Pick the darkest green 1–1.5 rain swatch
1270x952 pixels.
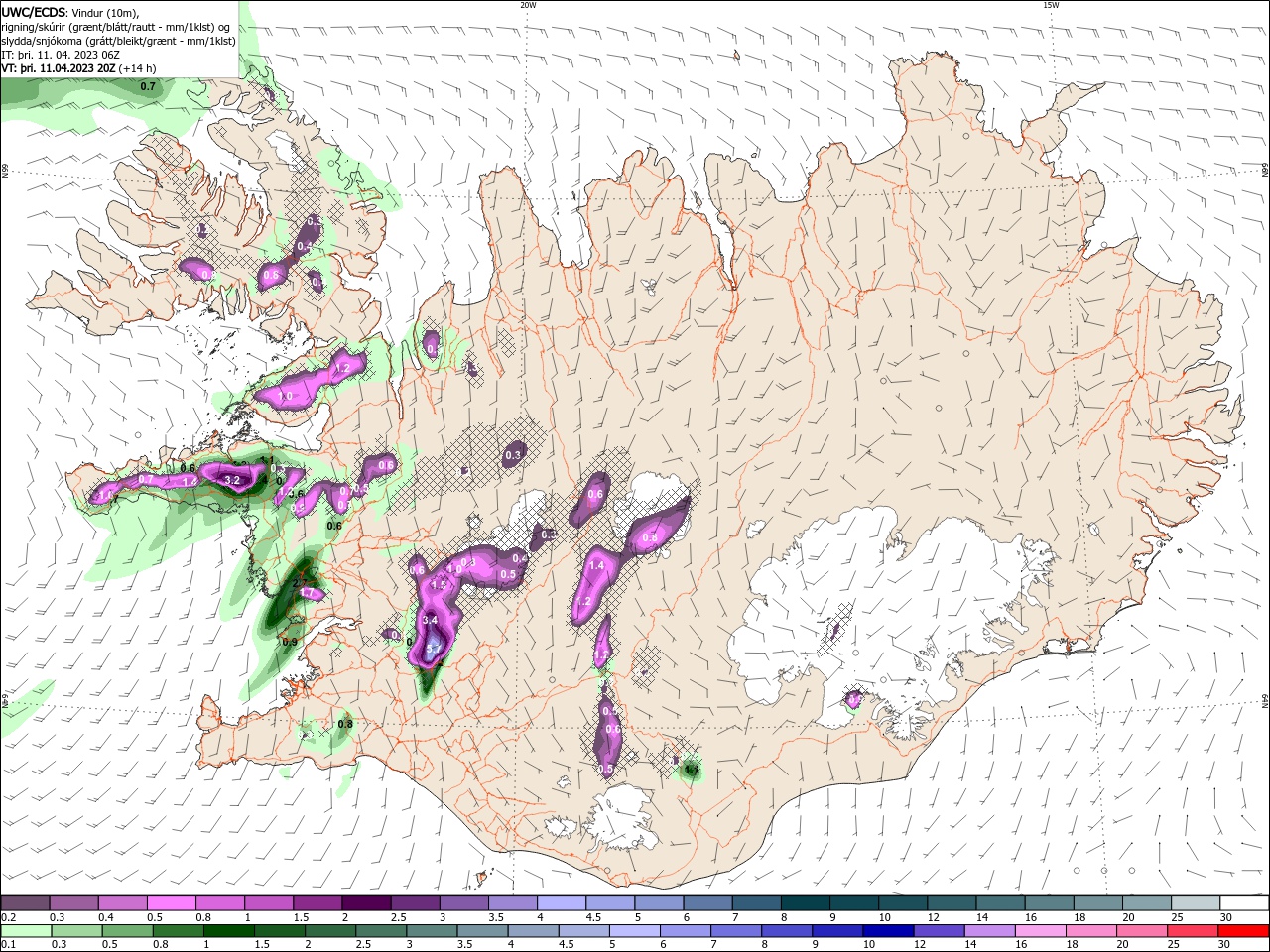(x=228, y=931)
